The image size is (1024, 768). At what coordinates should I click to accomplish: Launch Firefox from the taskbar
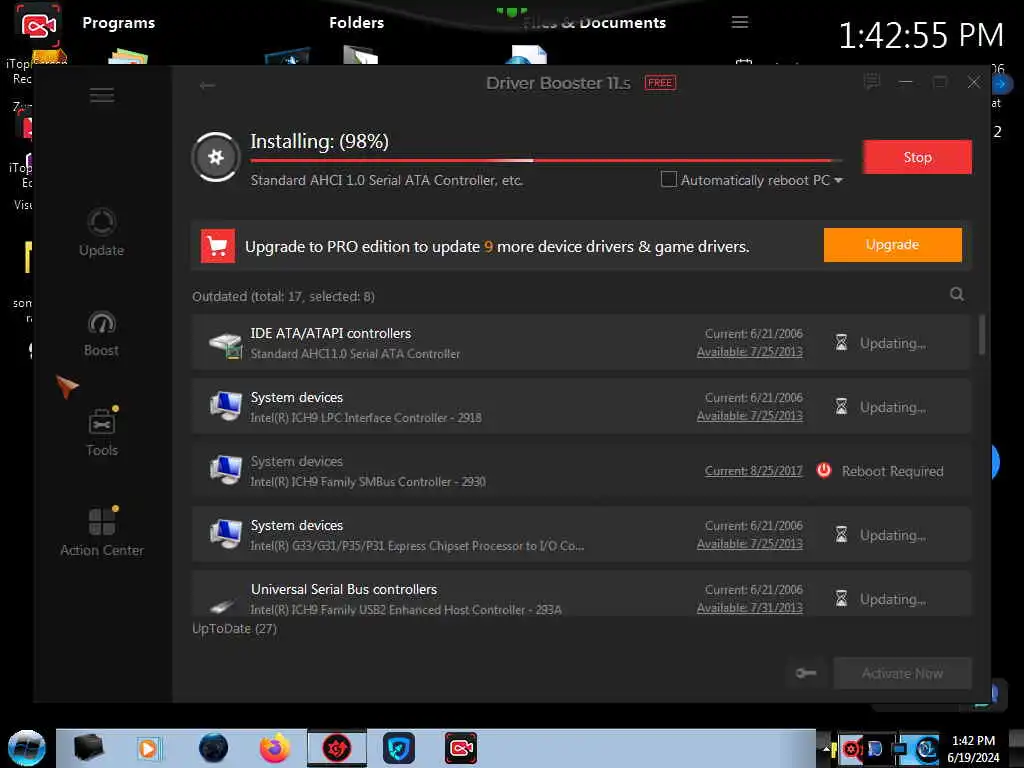click(275, 748)
